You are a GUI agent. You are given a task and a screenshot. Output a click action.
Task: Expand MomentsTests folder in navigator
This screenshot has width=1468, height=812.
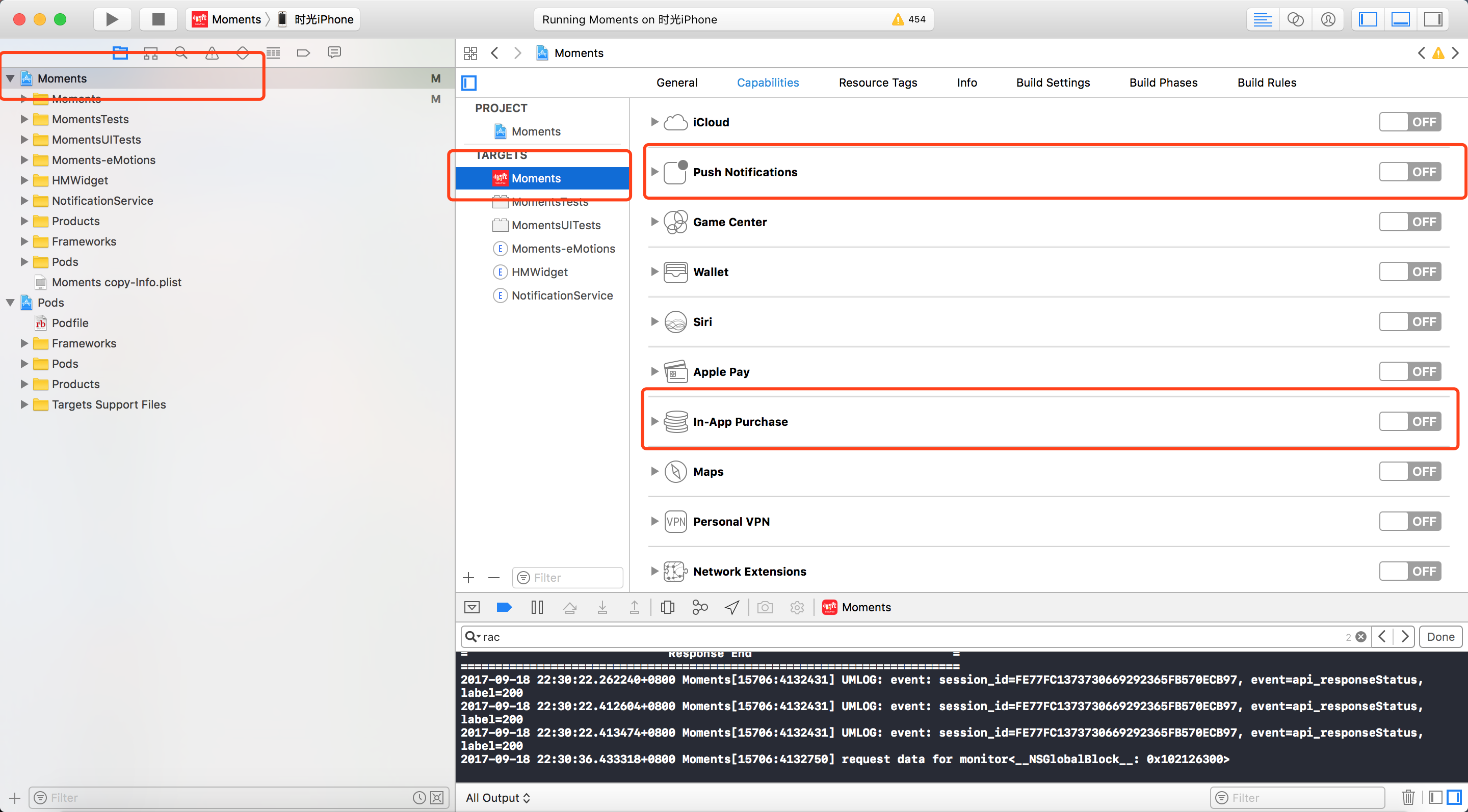(x=24, y=119)
